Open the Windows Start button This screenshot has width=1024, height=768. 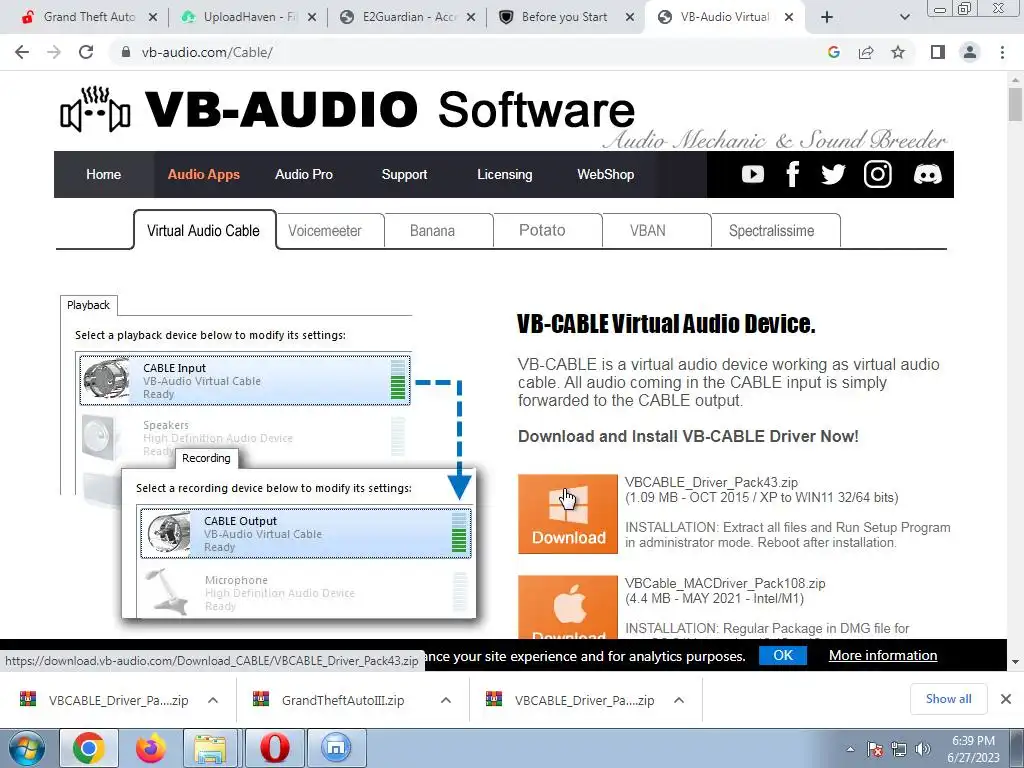[26, 748]
